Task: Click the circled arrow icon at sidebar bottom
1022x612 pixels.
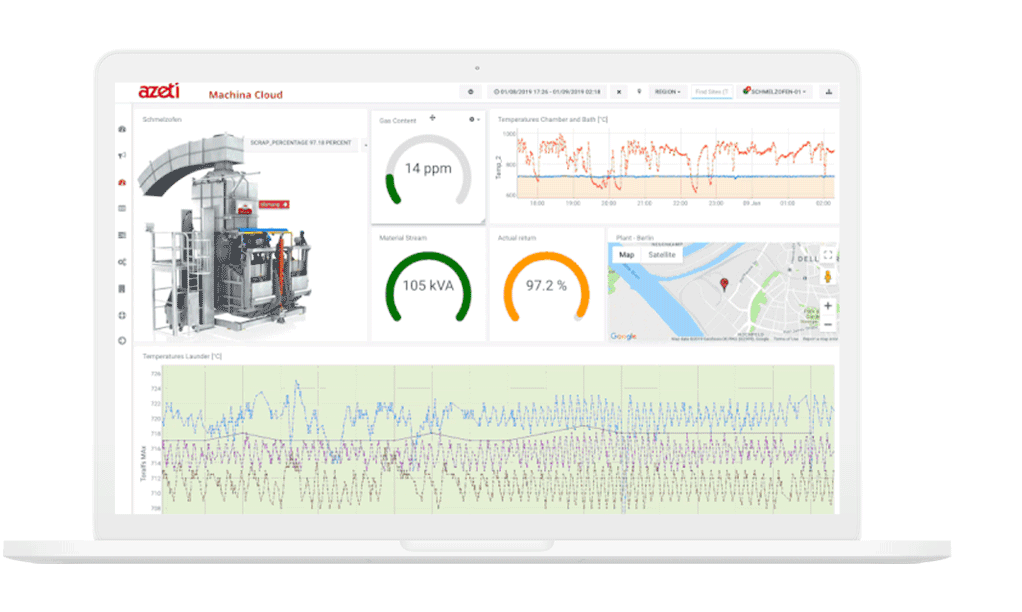Action: point(122,340)
